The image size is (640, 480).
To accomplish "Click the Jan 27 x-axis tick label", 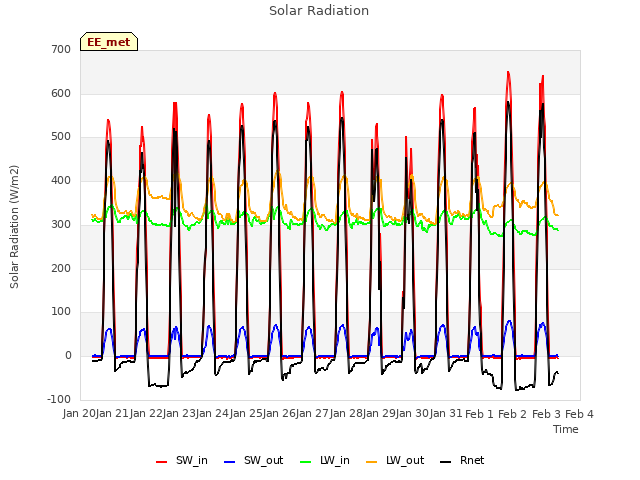I will coord(312,414).
